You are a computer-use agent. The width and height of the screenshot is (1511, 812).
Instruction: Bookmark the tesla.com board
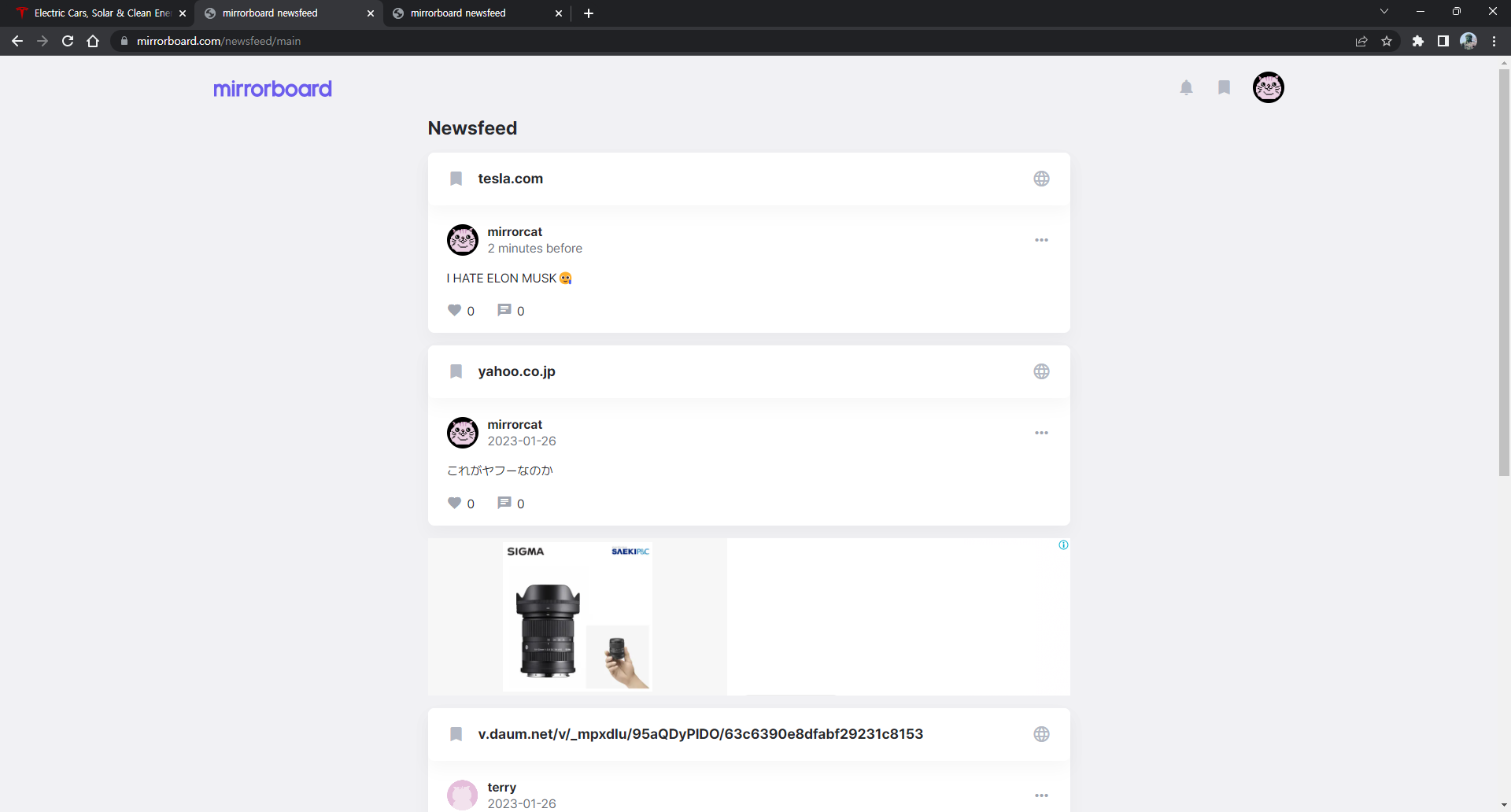[456, 179]
